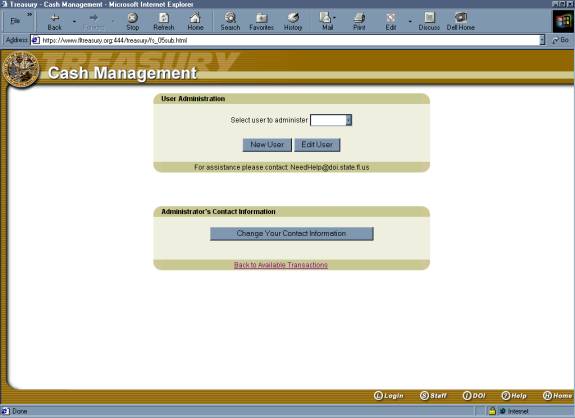The image size is (575, 418).
Task: Open the address bar history dropdown arrow
Action: click(x=542, y=40)
